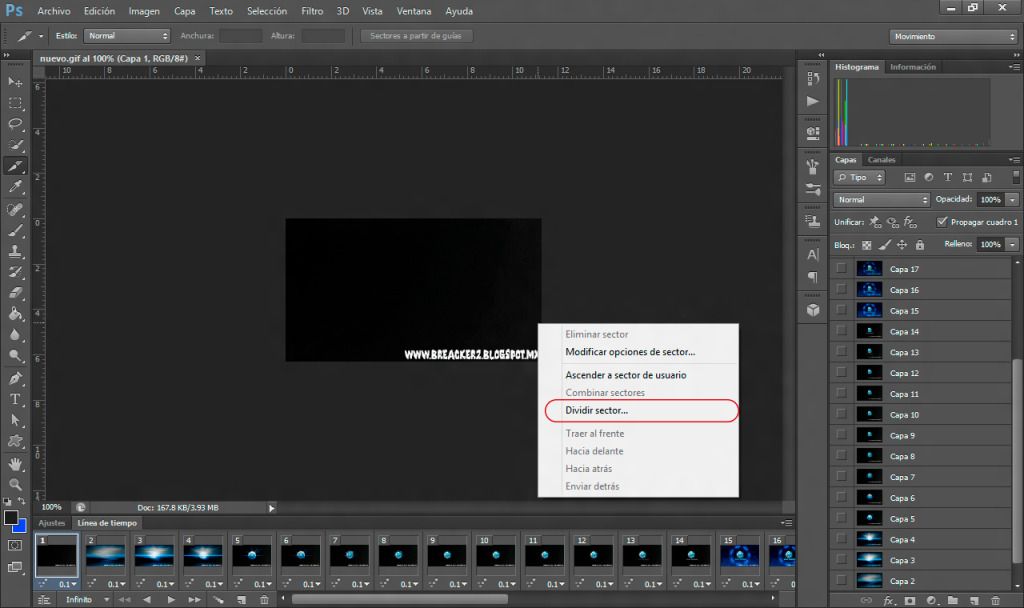Image resolution: width=1024 pixels, height=608 pixels.
Task: Toggle Propagar cuadro 1 checkbox
Action: click(941, 222)
